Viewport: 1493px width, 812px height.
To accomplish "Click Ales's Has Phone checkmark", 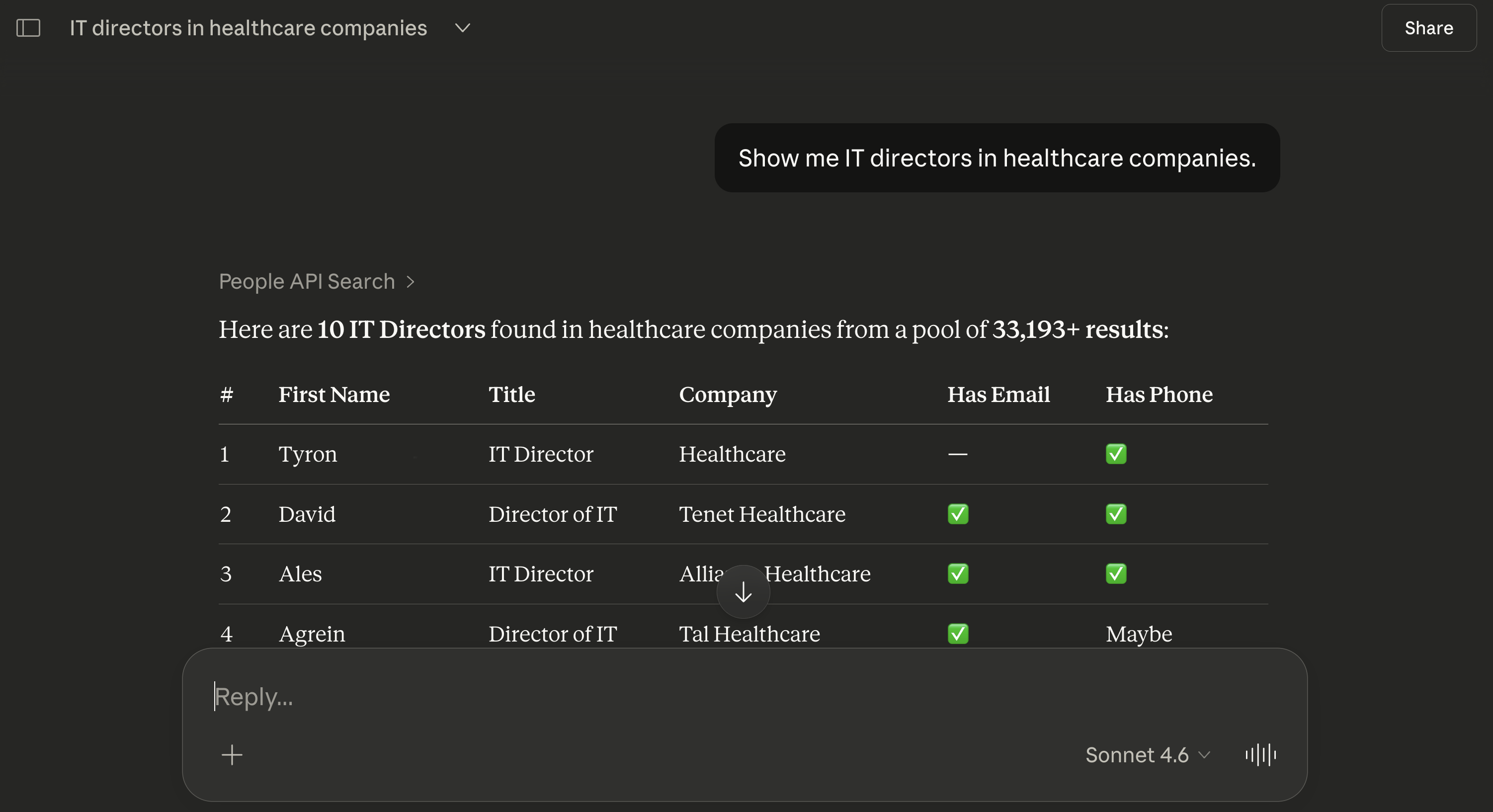I will click(1116, 574).
